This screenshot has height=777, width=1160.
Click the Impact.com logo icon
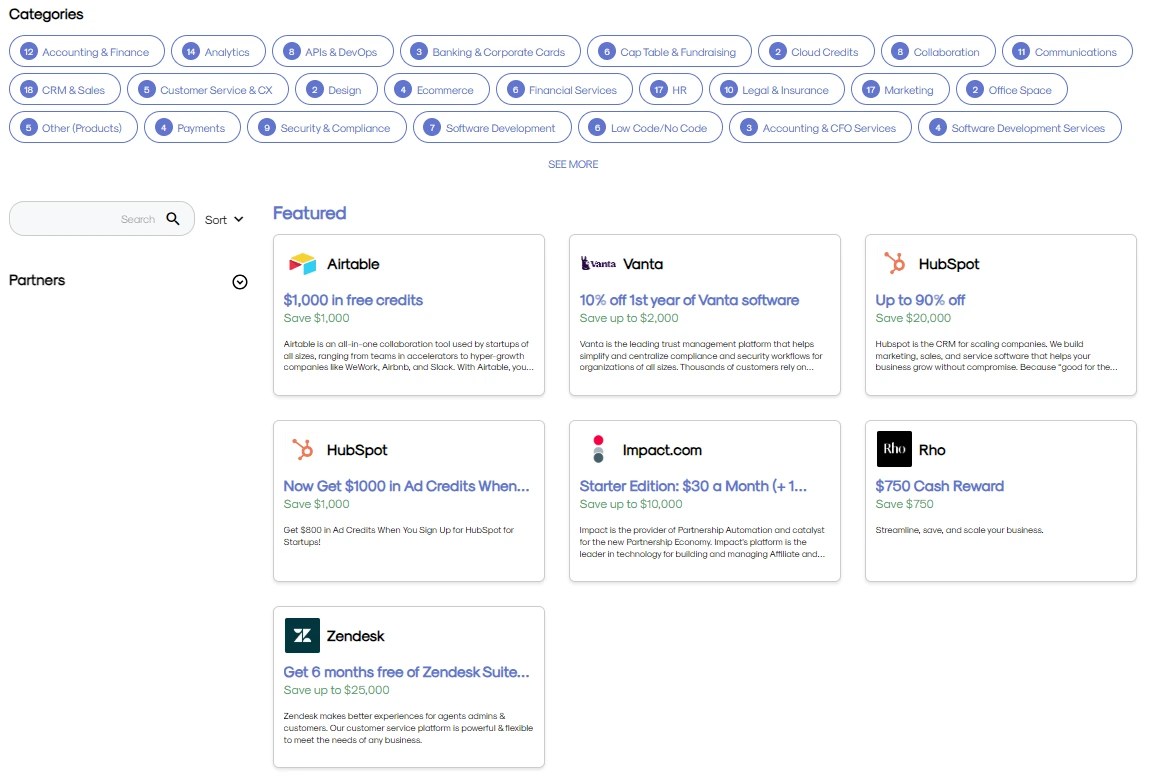(x=598, y=449)
